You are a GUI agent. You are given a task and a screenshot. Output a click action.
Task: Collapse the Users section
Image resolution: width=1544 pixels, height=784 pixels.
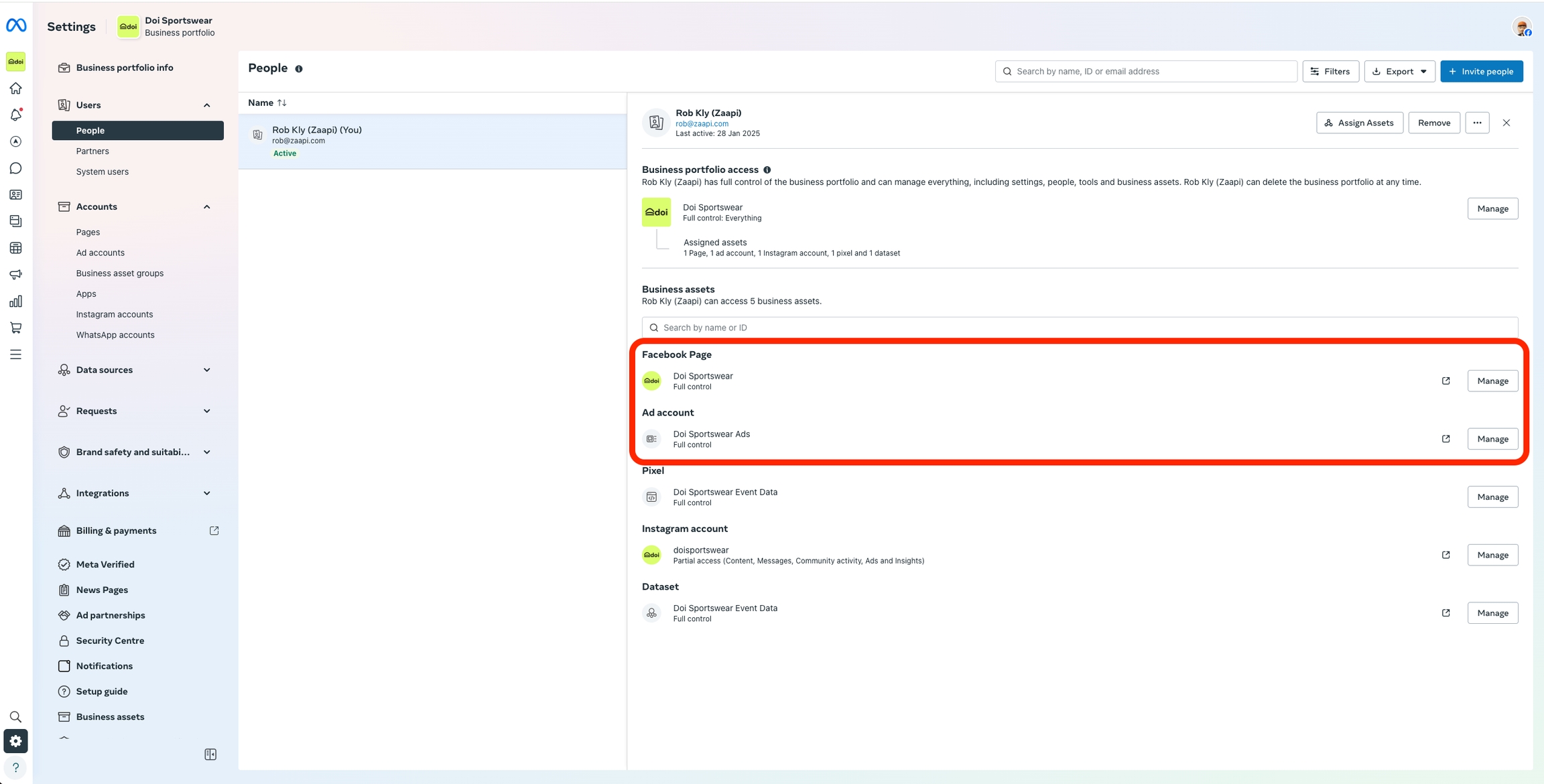pos(206,105)
